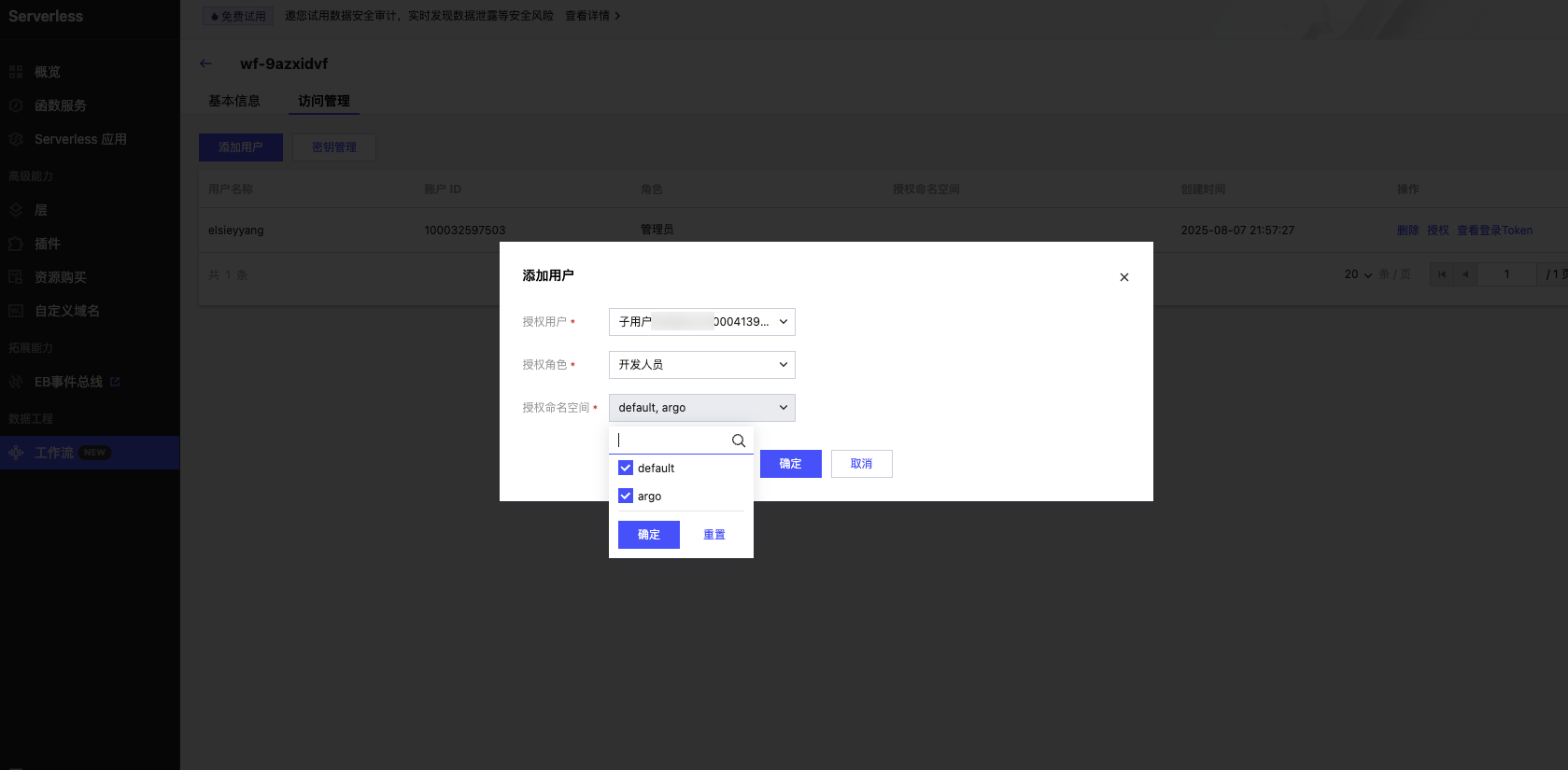Viewport: 1568px width, 770px height.
Task: Select the 访问管理 tab
Action: (x=324, y=101)
